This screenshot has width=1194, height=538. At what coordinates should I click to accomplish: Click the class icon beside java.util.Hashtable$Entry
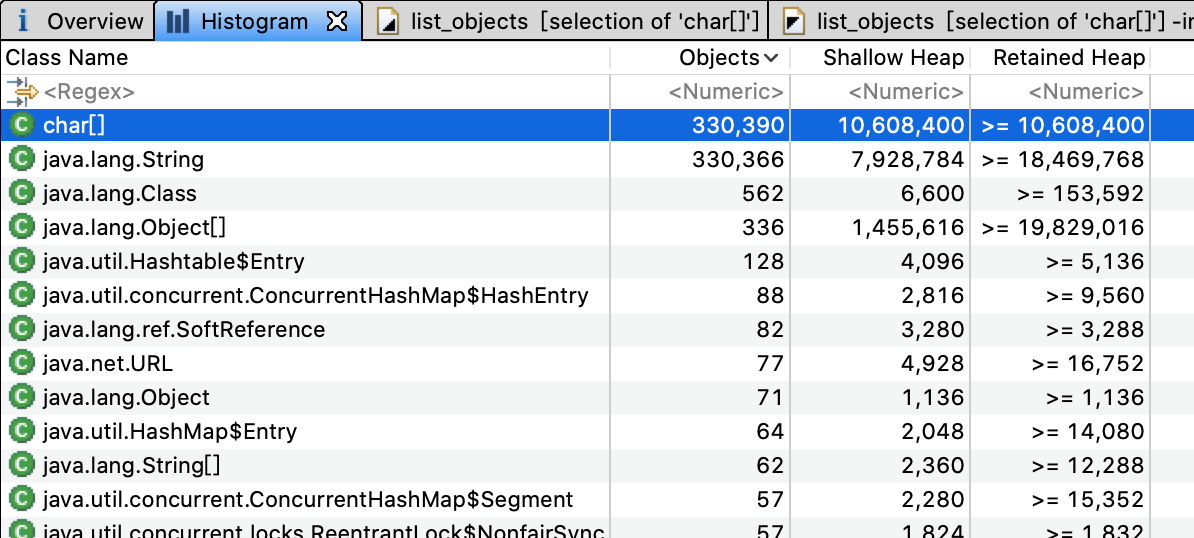(x=21, y=261)
